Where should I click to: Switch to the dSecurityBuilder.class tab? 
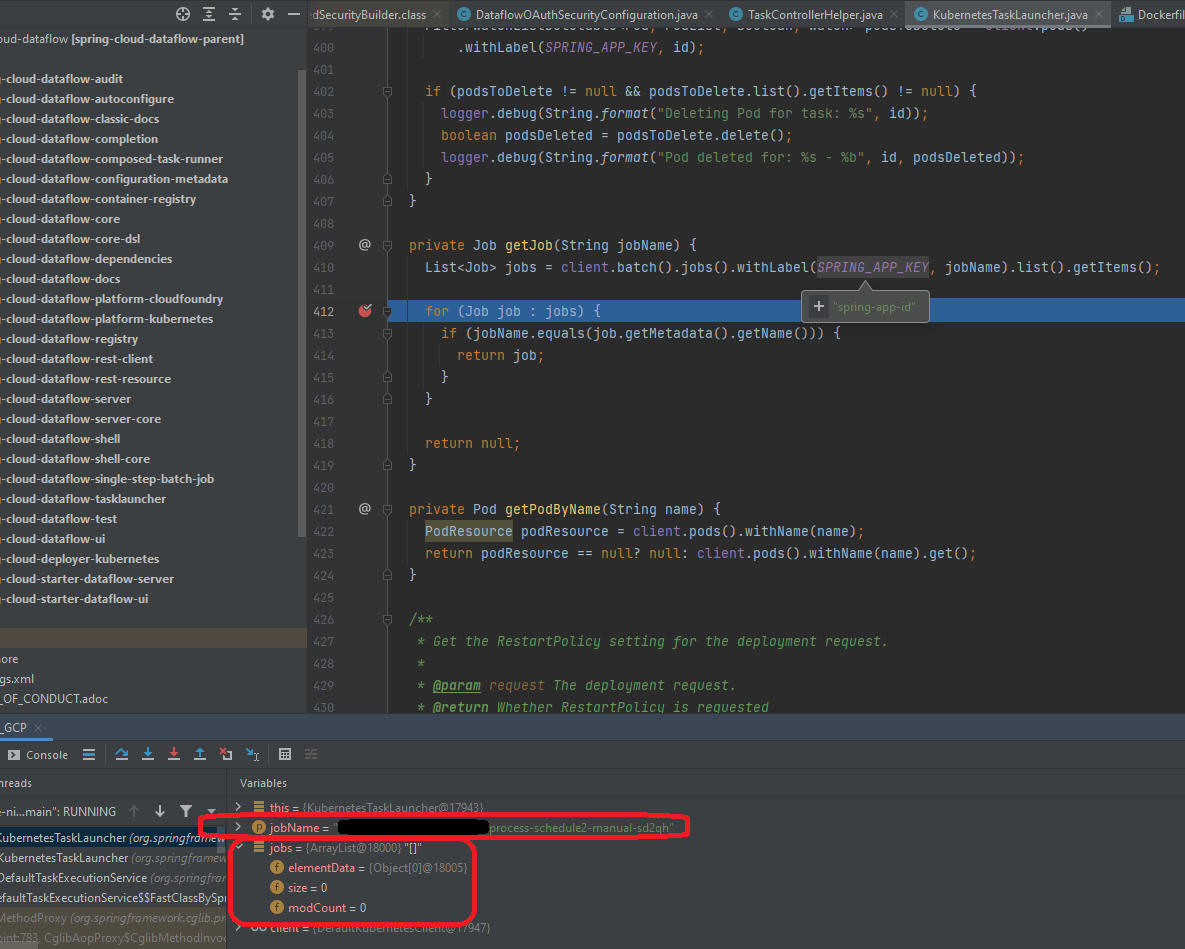click(x=369, y=14)
